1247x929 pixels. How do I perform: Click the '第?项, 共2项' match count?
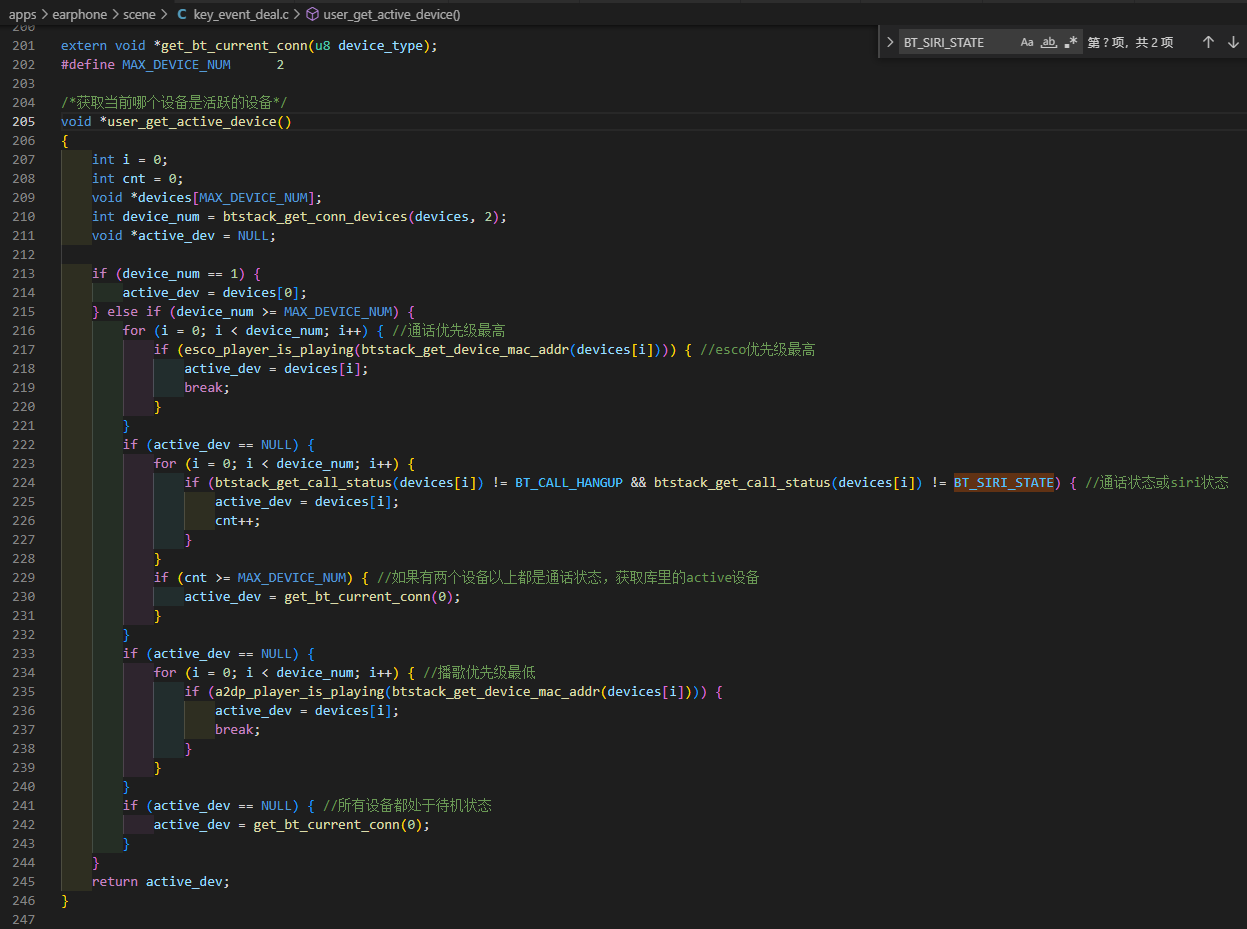coord(1130,42)
